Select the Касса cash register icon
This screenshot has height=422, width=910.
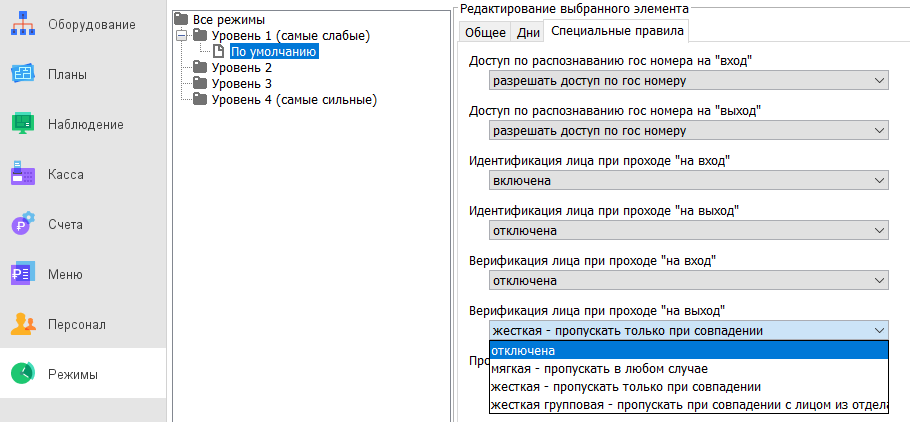pos(23,174)
